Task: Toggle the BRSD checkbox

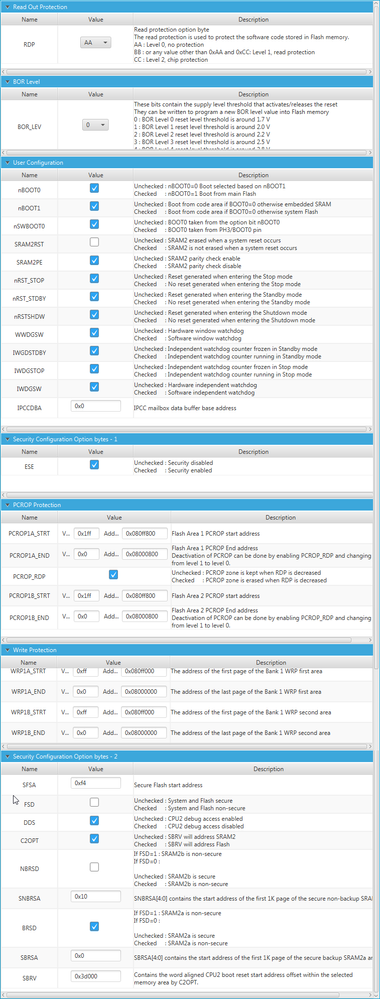Action: pos(94,926)
